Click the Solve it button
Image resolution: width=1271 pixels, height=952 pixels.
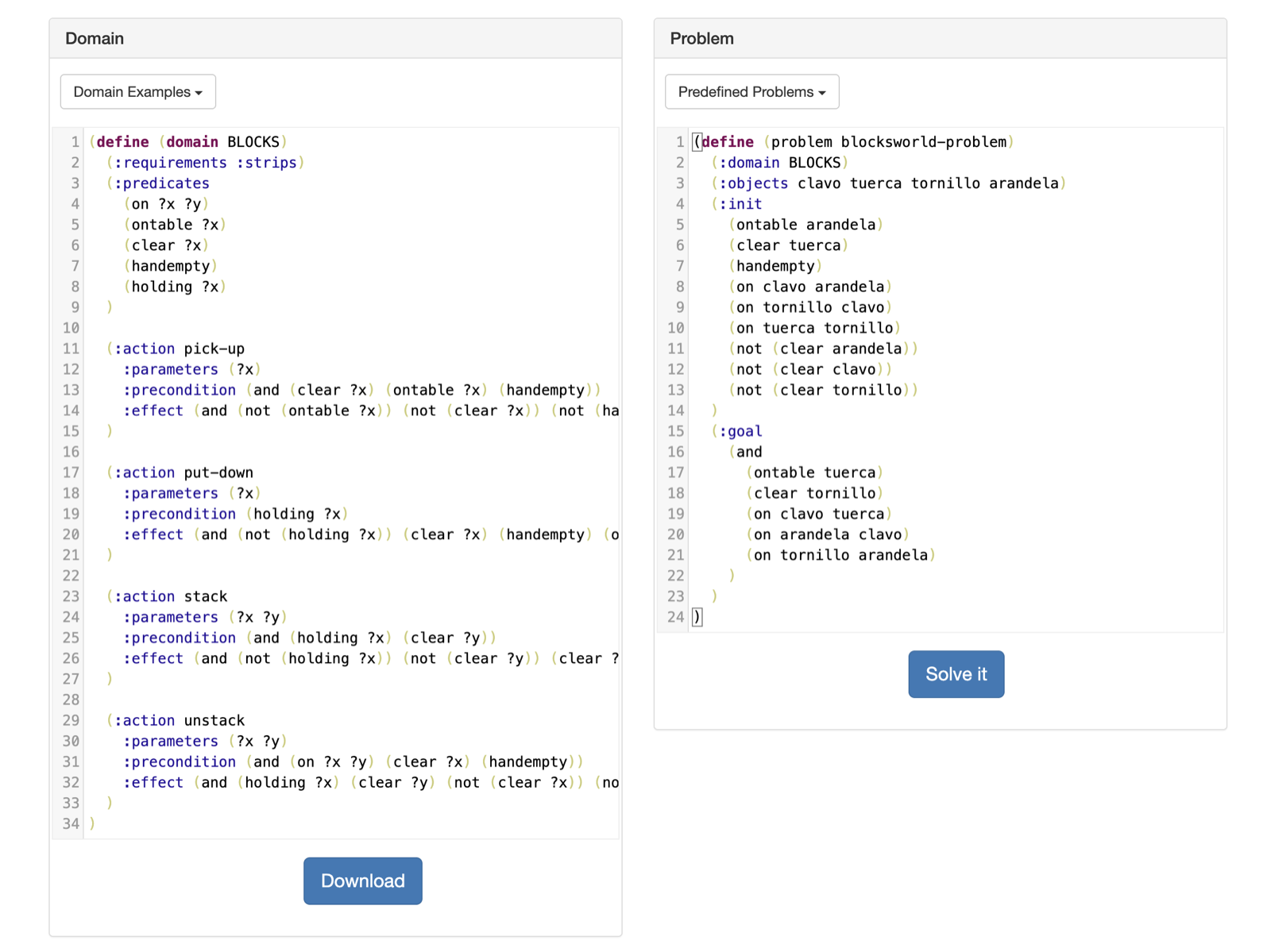pos(956,674)
